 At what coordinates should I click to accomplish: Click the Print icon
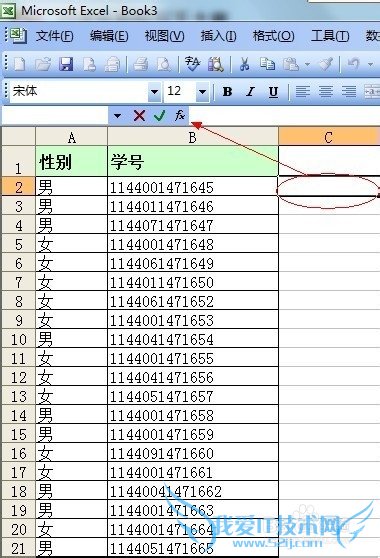click(141, 64)
